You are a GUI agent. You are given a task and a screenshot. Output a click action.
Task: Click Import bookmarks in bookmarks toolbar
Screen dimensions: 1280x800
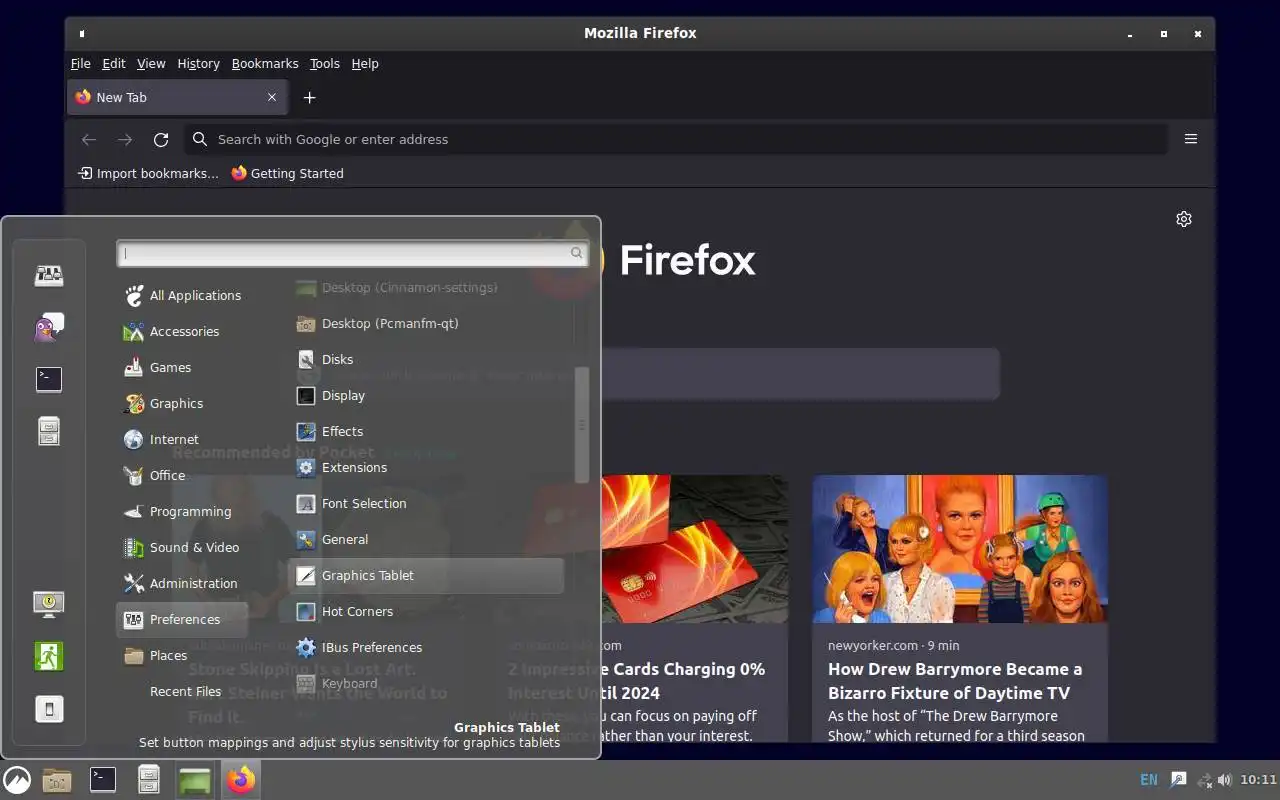[148, 173]
